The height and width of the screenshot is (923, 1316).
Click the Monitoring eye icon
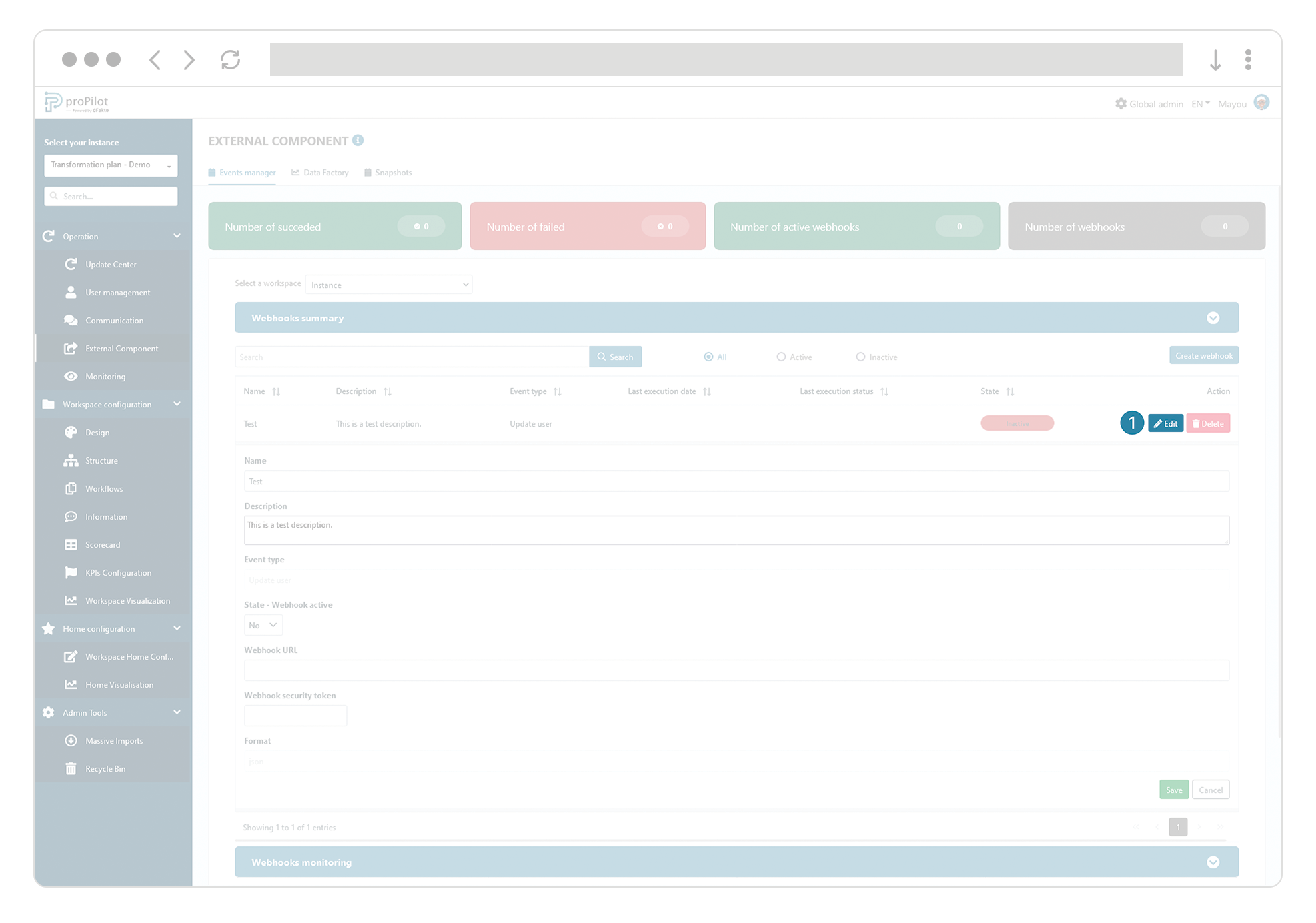pos(71,376)
